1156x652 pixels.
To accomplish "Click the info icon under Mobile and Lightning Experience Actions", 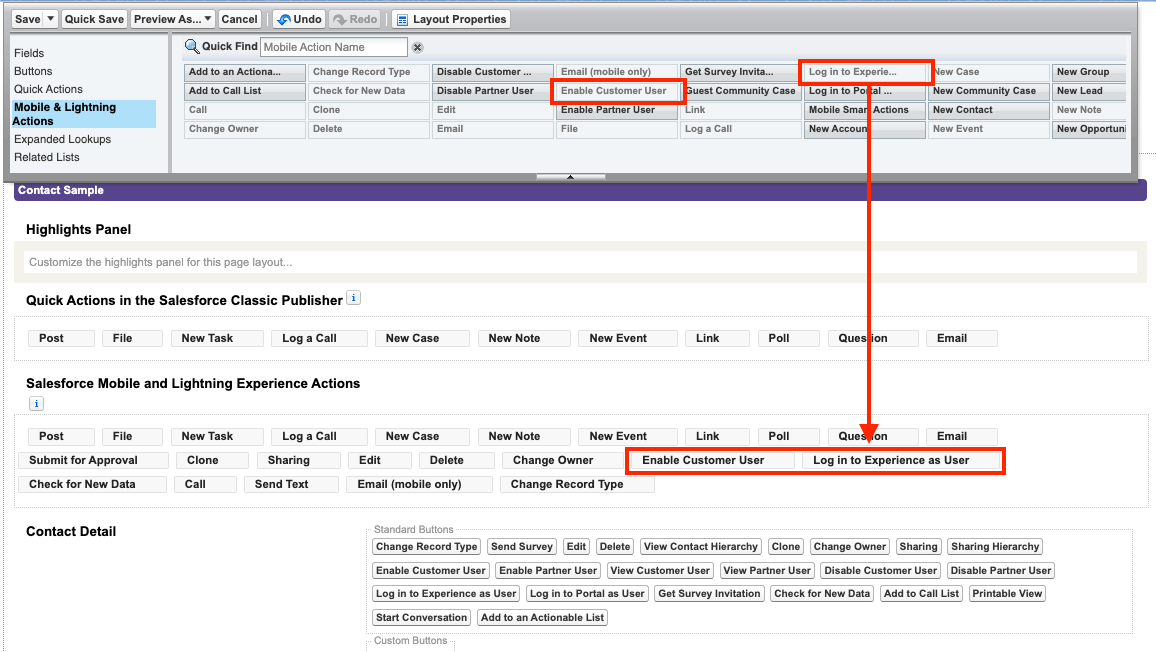I will [36, 403].
